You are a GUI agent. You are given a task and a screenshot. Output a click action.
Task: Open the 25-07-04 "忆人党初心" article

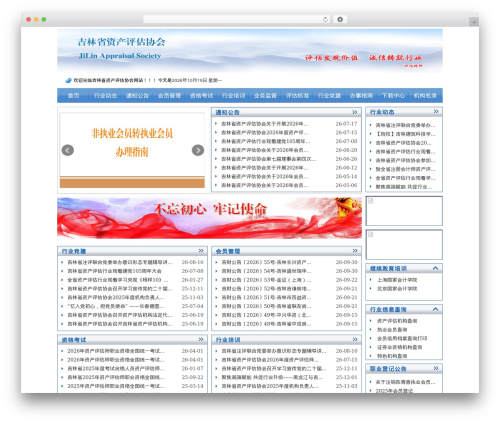click(116, 306)
